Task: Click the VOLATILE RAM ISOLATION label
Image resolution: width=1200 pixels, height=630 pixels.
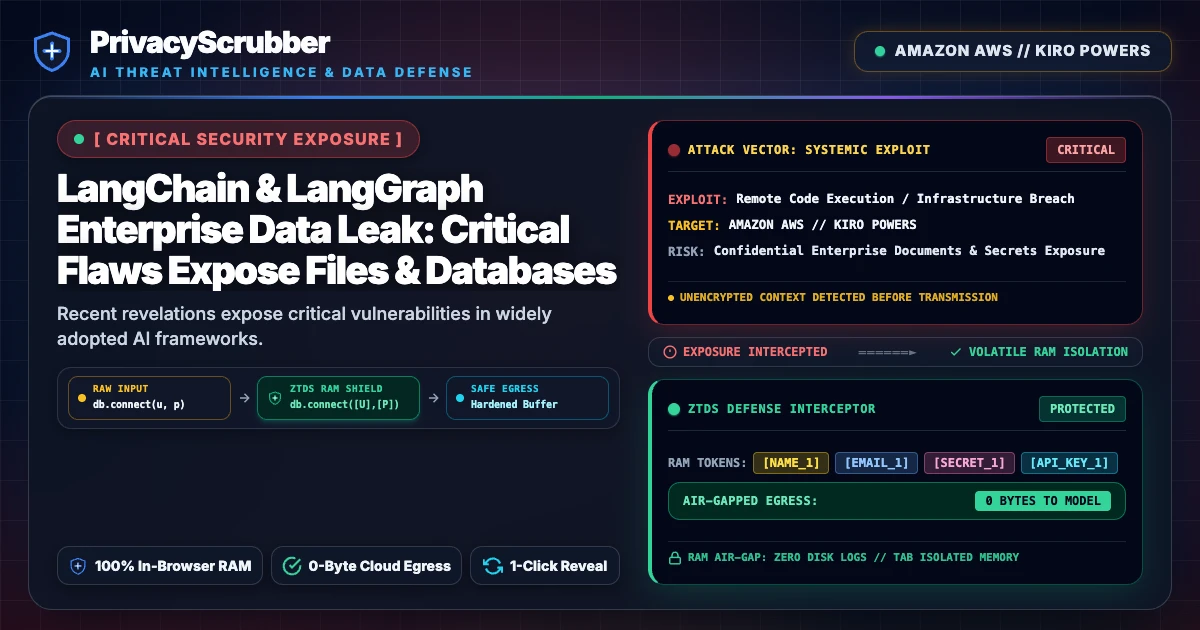Action: (1048, 352)
